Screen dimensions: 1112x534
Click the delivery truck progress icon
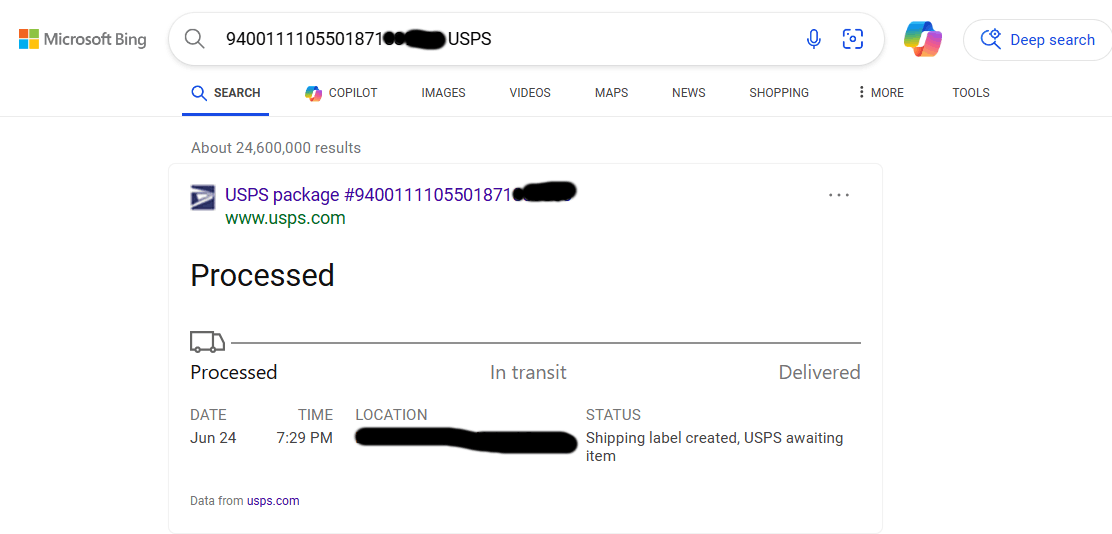(208, 342)
